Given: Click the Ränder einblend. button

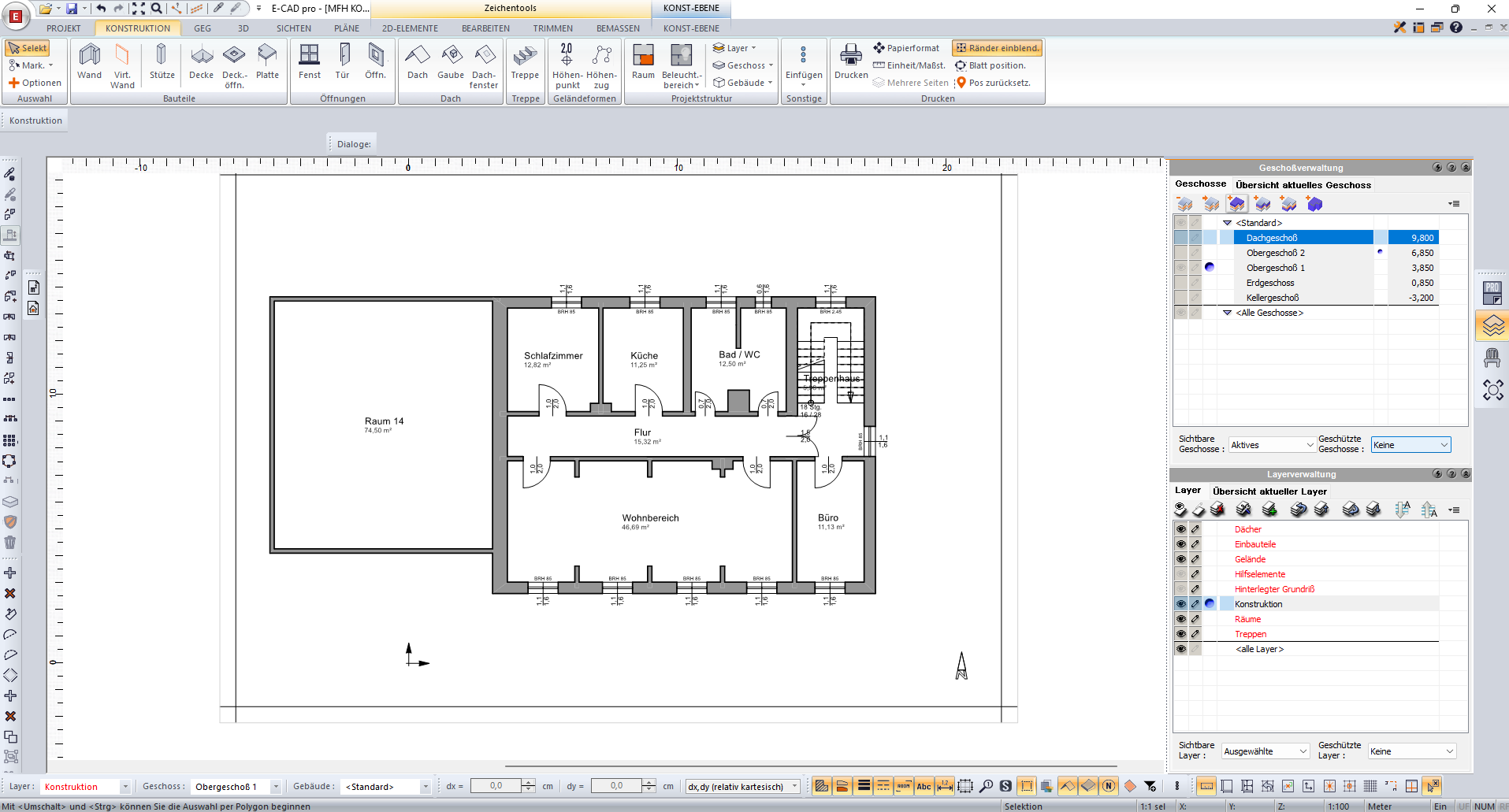Looking at the screenshot, I should pyautogui.click(x=997, y=48).
